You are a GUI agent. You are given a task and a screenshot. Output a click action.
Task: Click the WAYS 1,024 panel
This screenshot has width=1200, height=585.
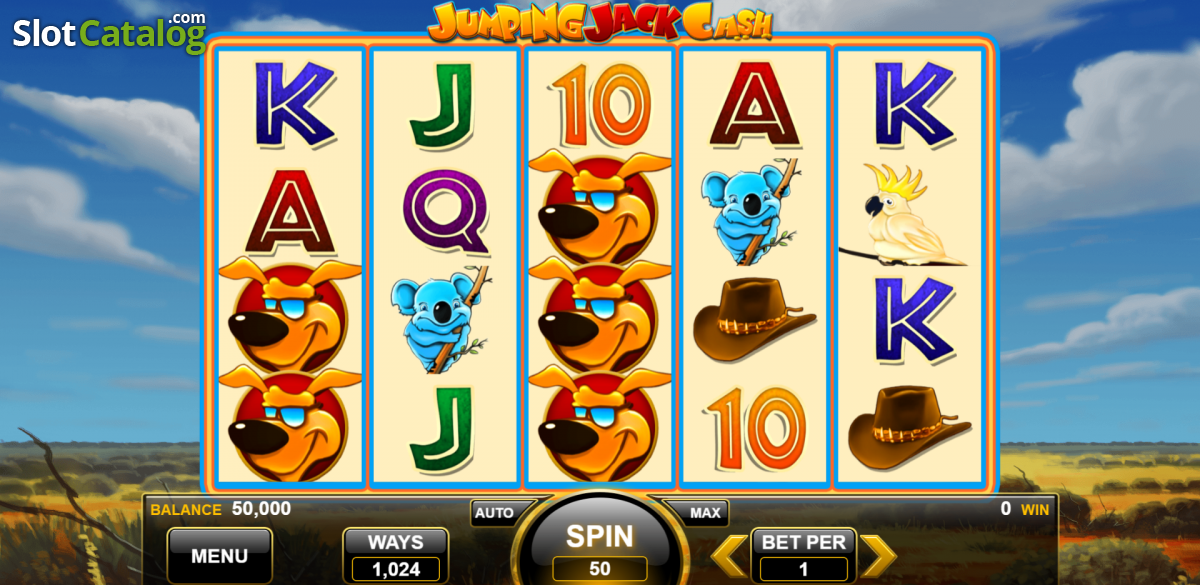pos(396,555)
